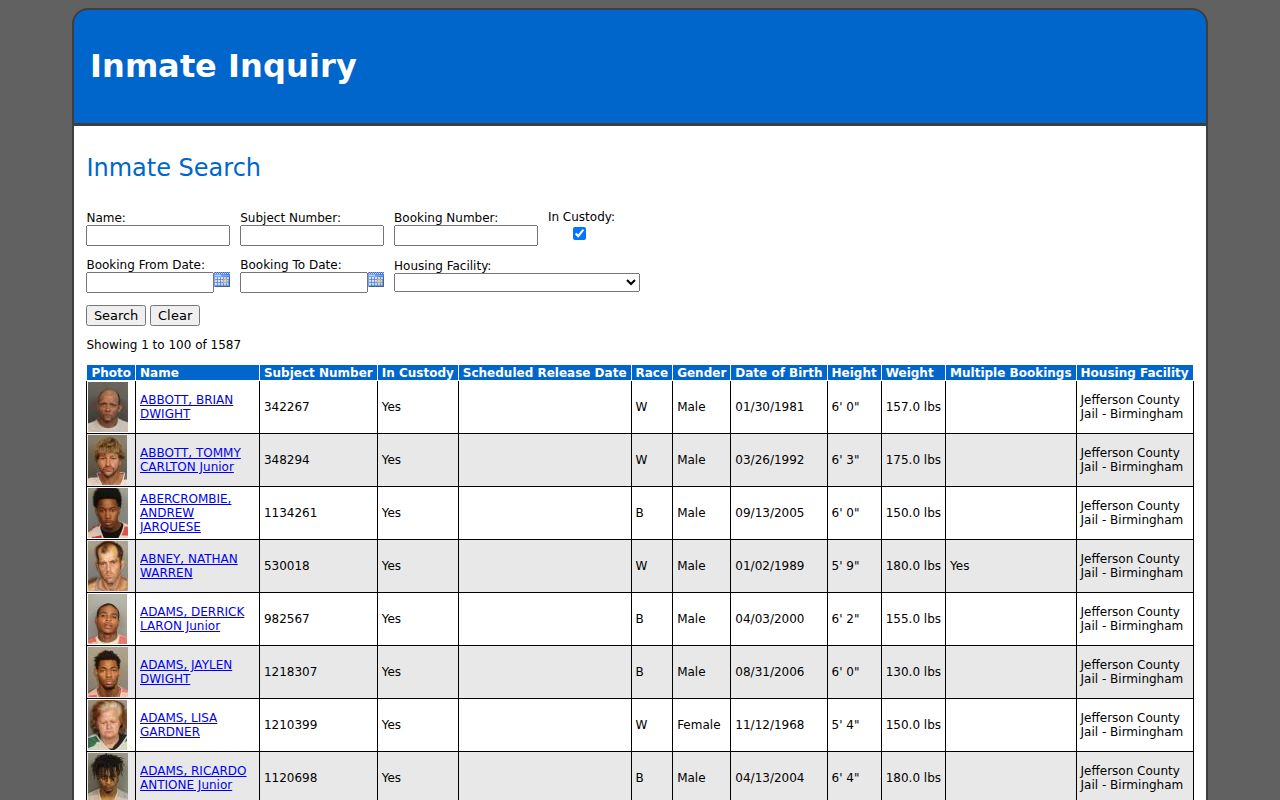The height and width of the screenshot is (800, 1280).
Task: Click the Inmate Inquiry page title
Action: tap(223, 66)
